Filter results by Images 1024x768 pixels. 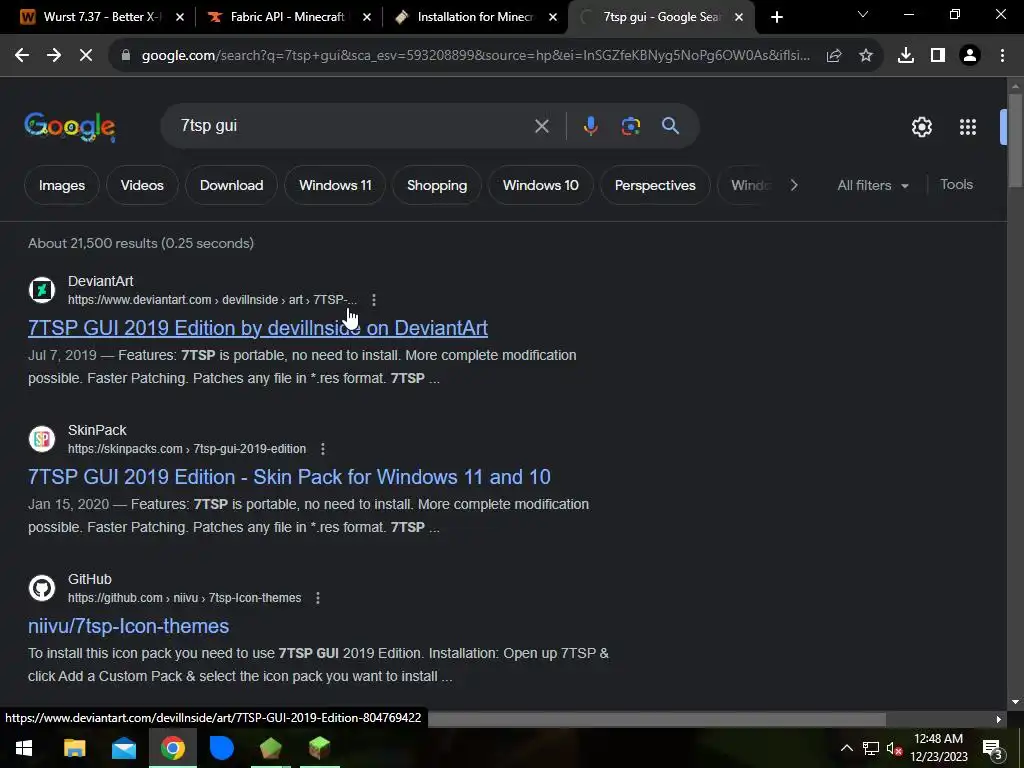click(62, 185)
